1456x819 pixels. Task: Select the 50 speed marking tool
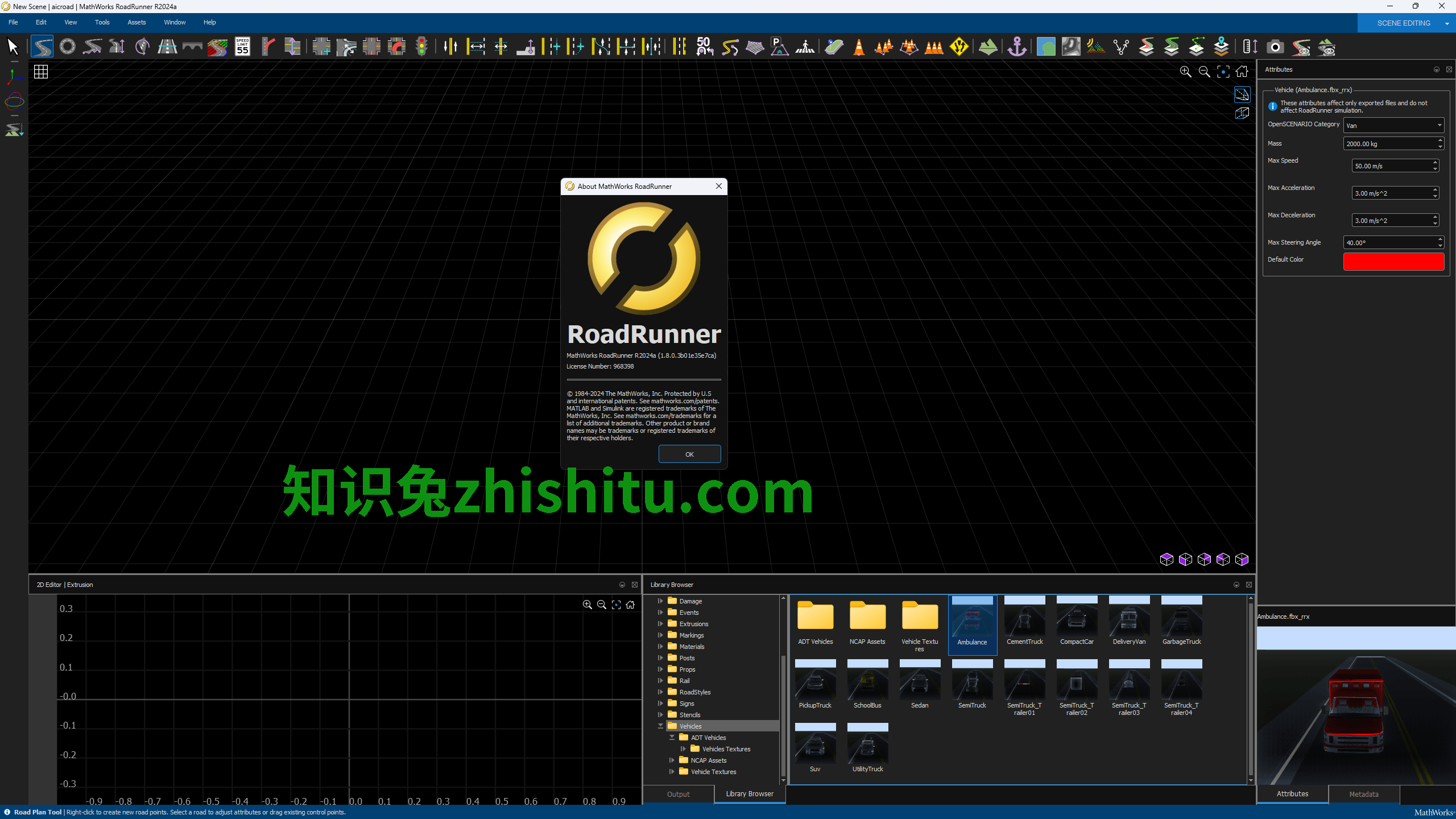704,47
